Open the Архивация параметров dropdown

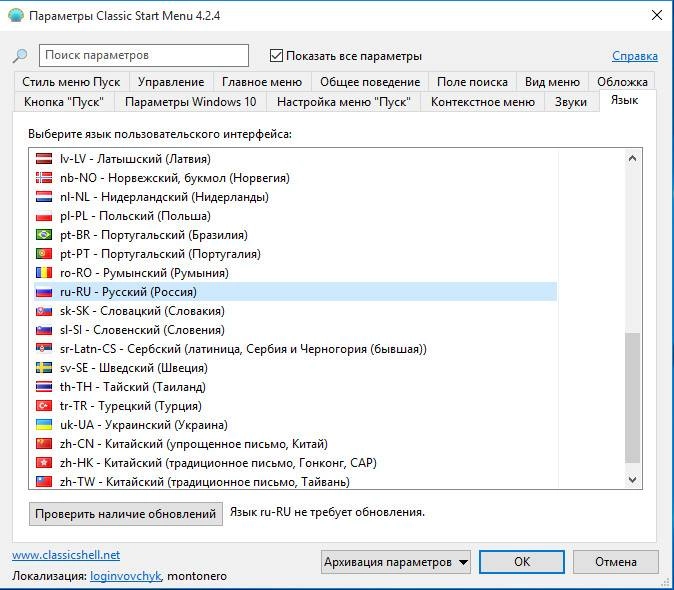click(395, 562)
